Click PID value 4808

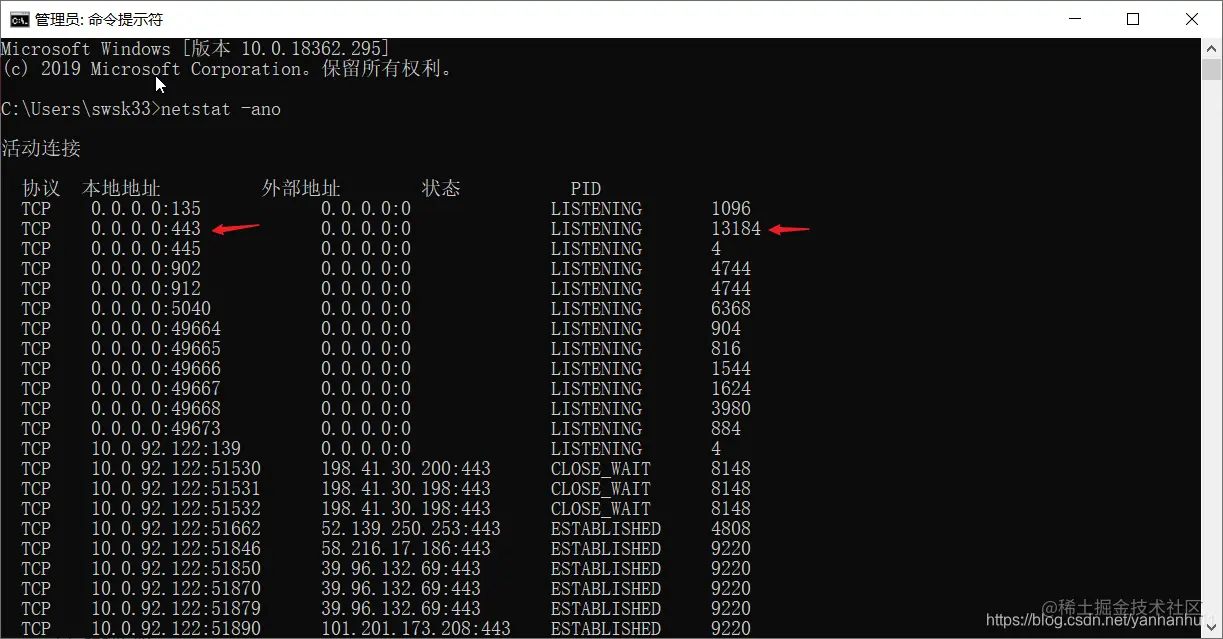click(x=731, y=529)
